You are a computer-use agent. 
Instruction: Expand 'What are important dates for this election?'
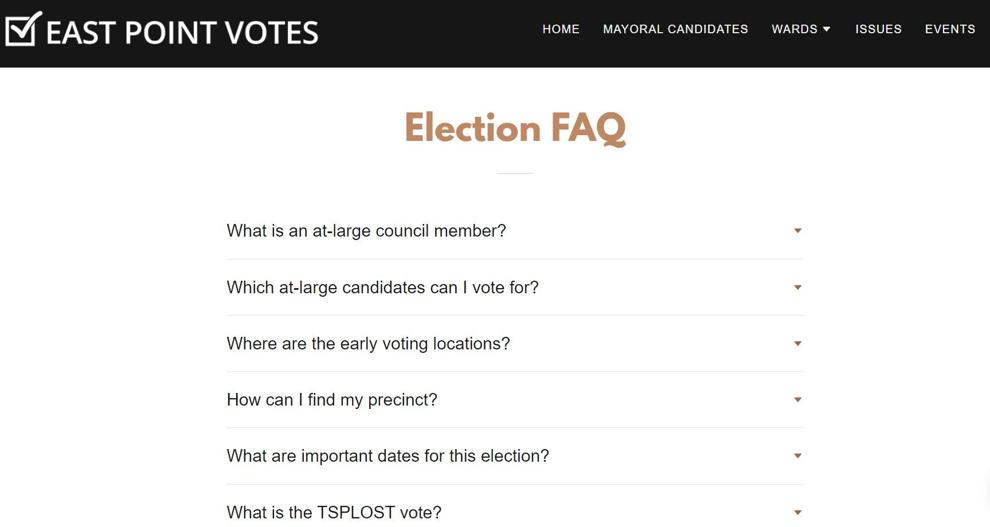pyautogui.click(x=515, y=456)
